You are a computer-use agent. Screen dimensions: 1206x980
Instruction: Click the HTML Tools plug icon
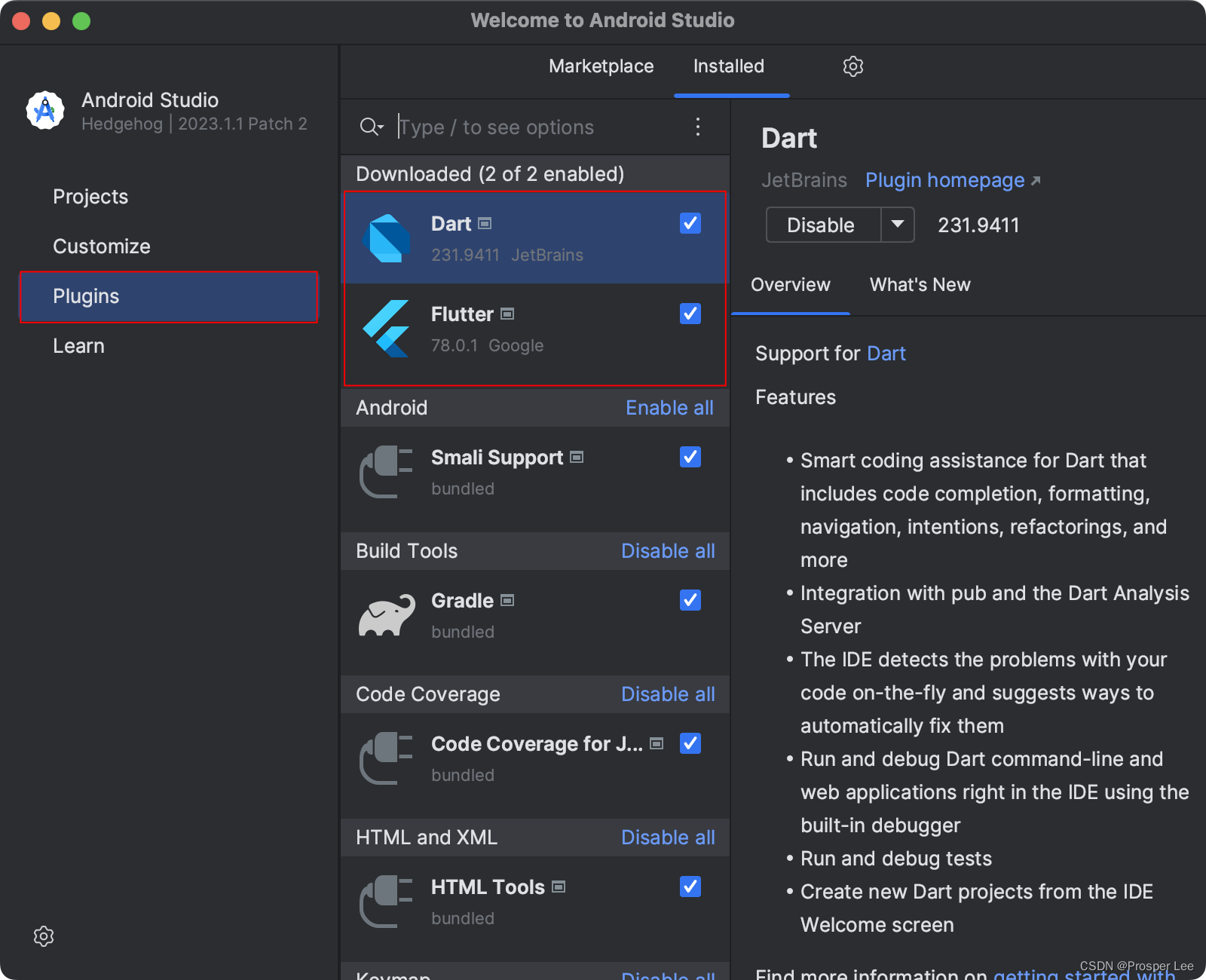click(386, 902)
